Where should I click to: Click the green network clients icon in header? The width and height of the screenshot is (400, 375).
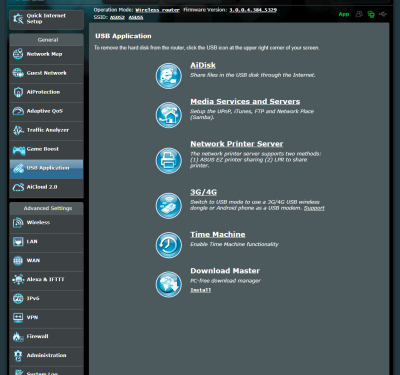point(371,14)
